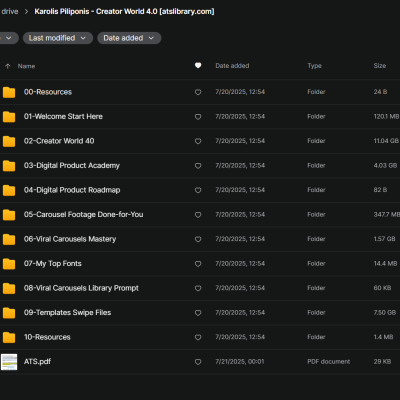Click the 11.04 GB size value

386,141
